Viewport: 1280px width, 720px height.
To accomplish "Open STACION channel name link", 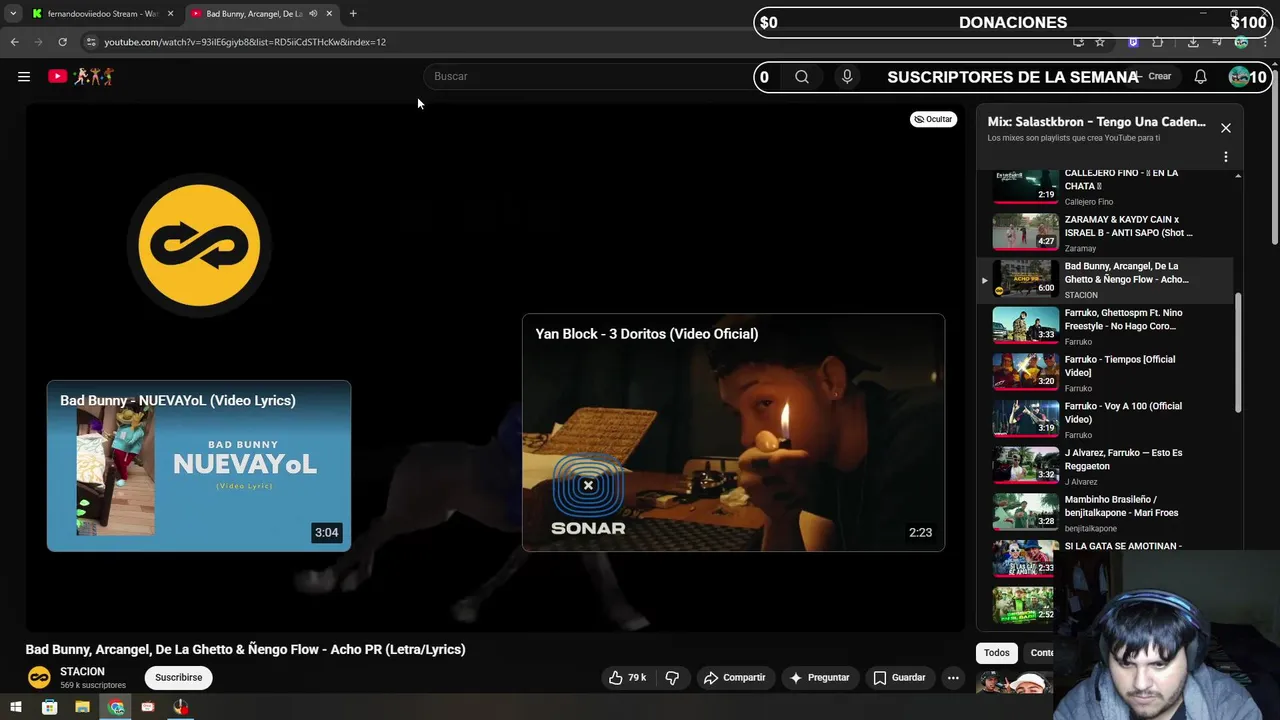I will (82, 672).
